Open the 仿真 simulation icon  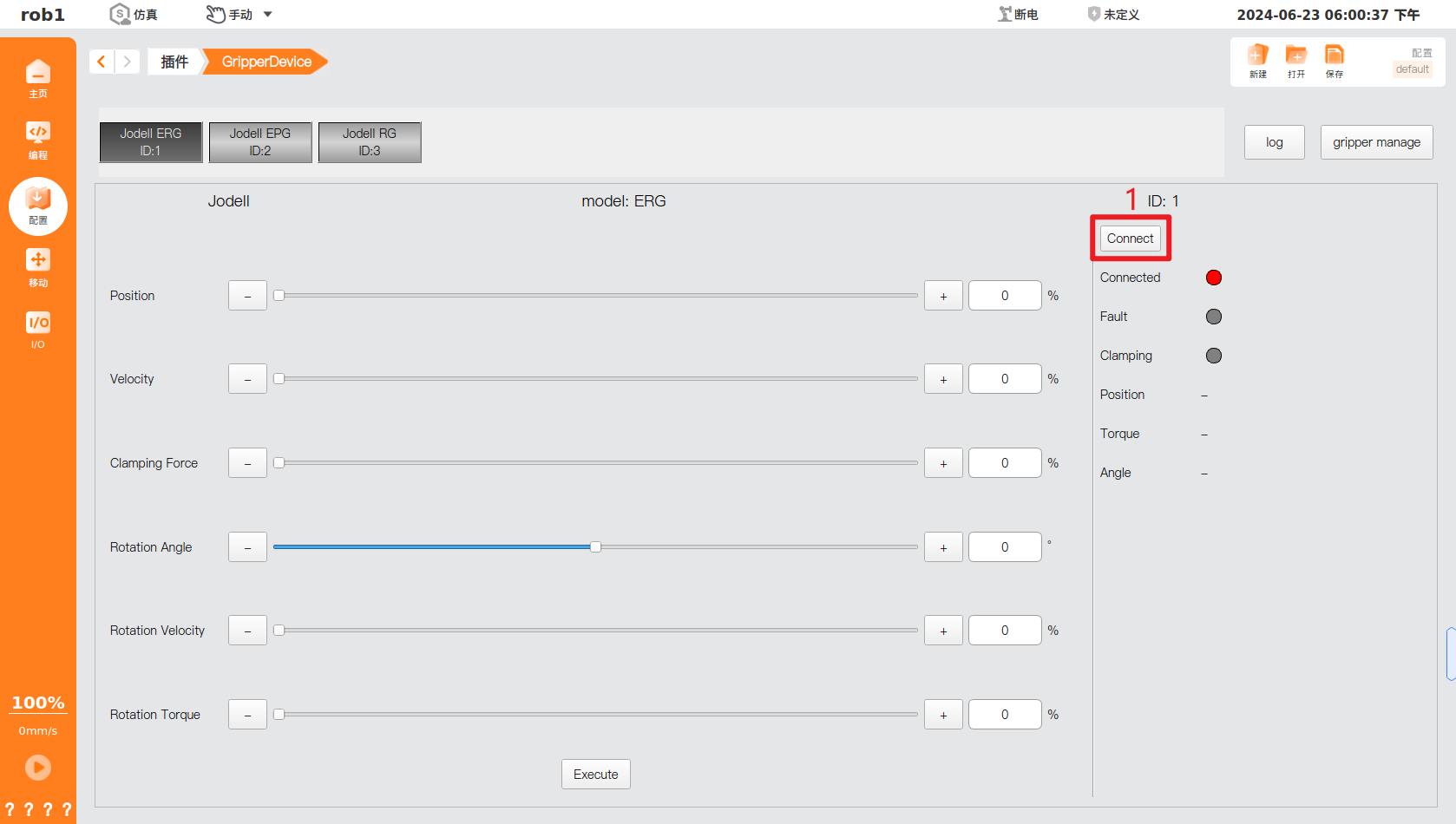(132, 14)
